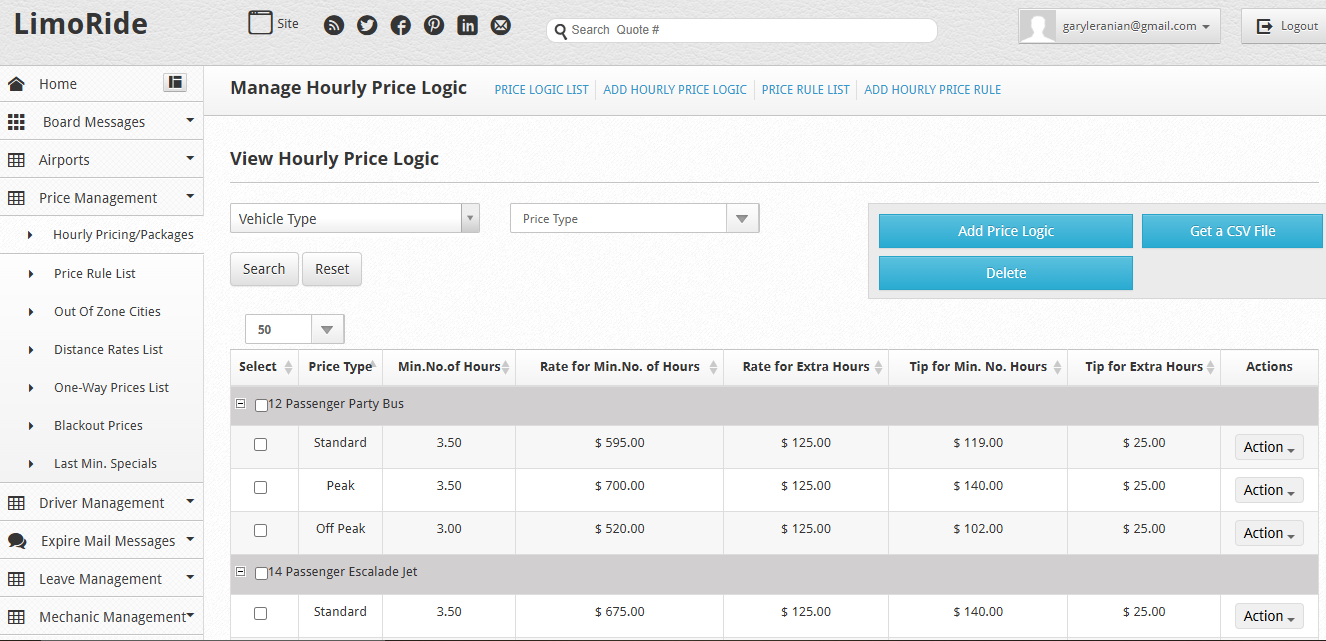Download data with Get a CSV File
The height and width of the screenshot is (641, 1326).
pyautogui.click(x=1232, y=231)
